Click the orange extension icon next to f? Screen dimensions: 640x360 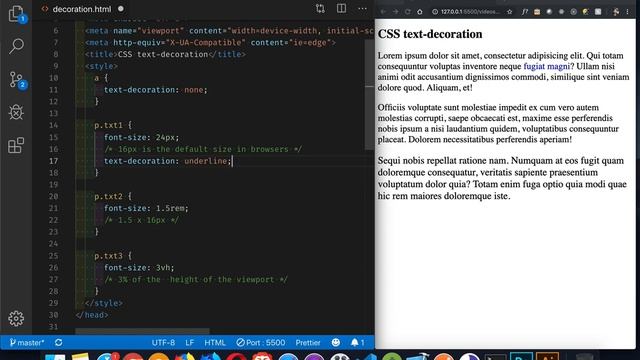pos(537,12)
